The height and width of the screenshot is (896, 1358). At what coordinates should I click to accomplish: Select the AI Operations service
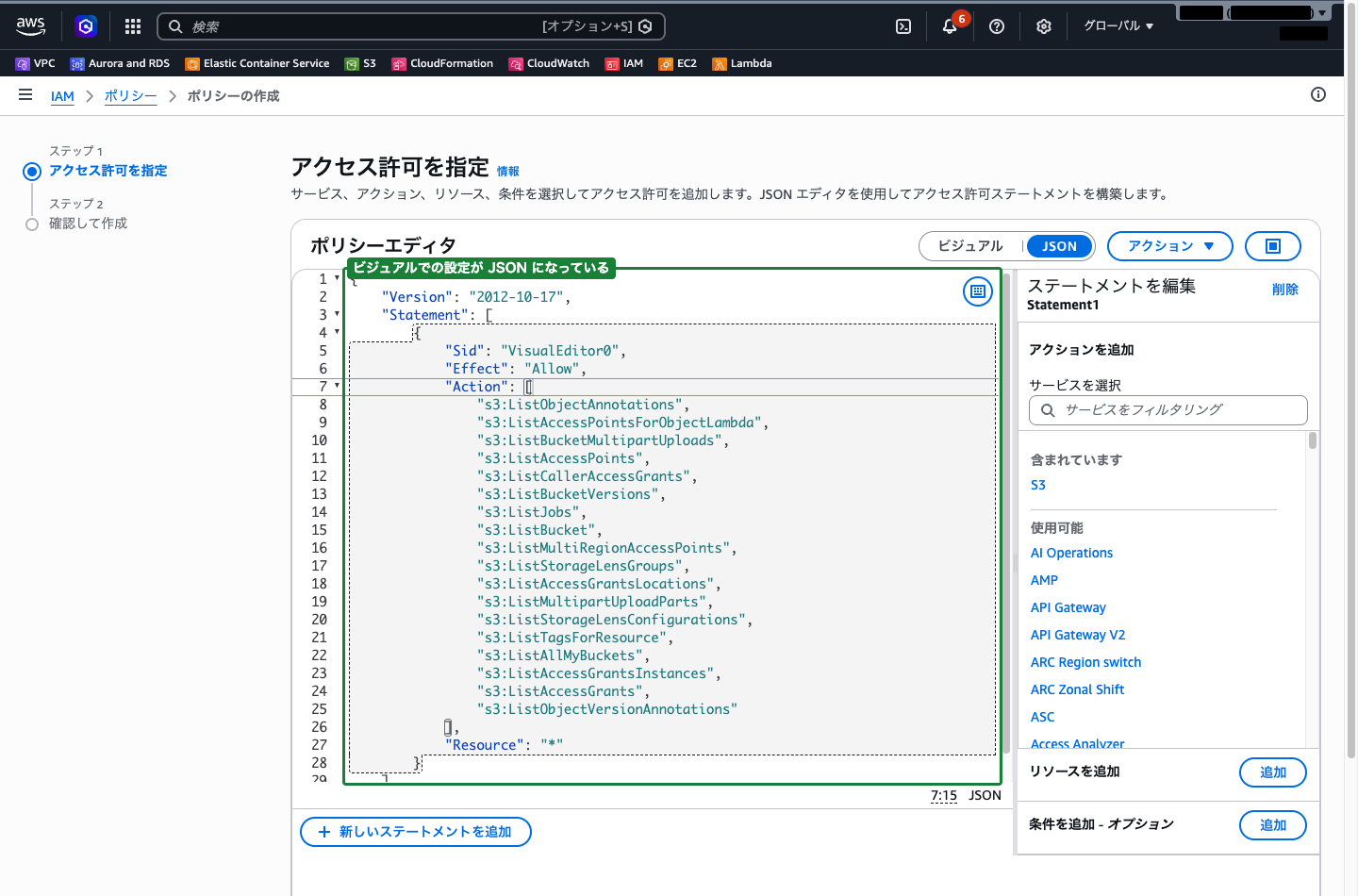tap(1071, 553)
